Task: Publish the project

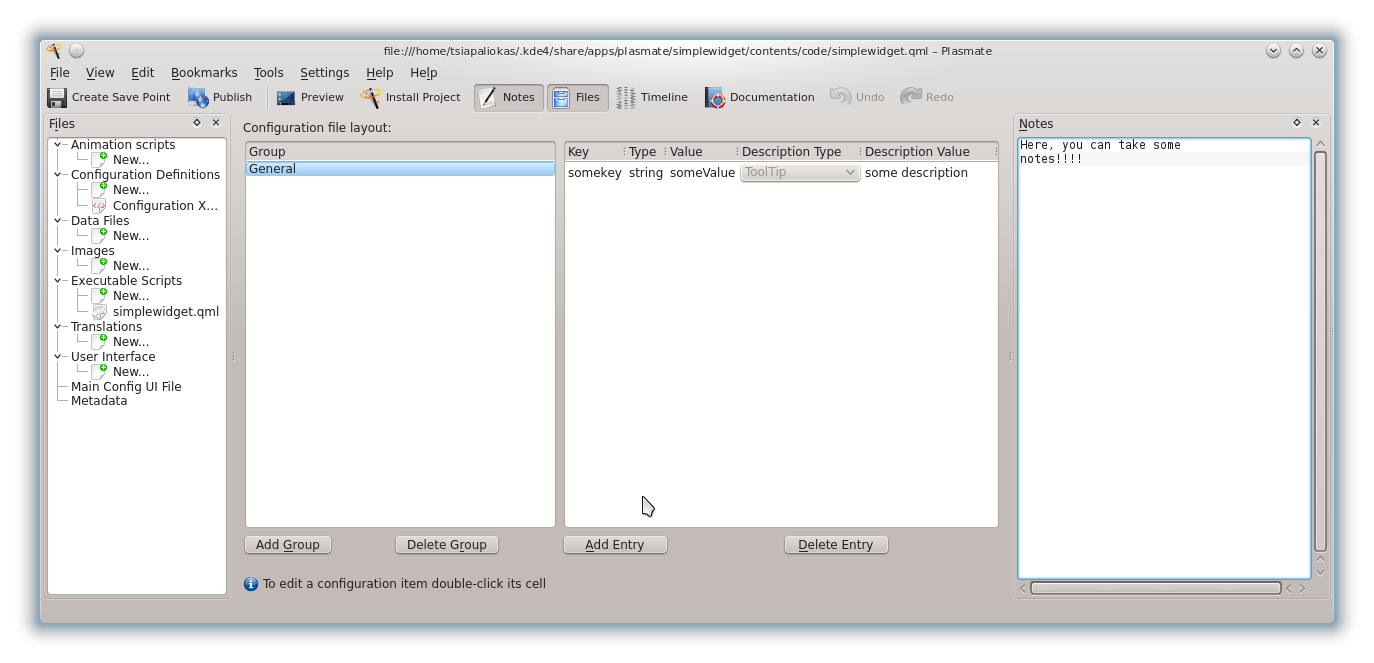Action: point(219,97)
